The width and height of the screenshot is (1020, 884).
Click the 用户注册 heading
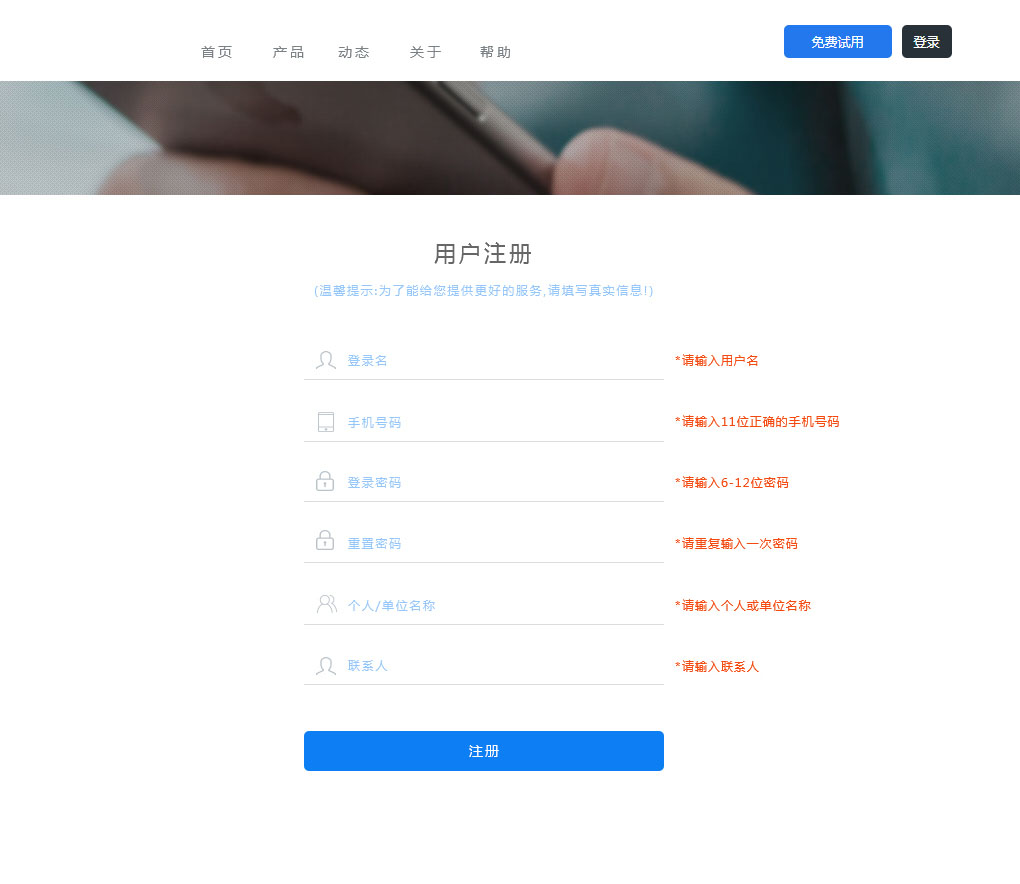tap(483, 254)
